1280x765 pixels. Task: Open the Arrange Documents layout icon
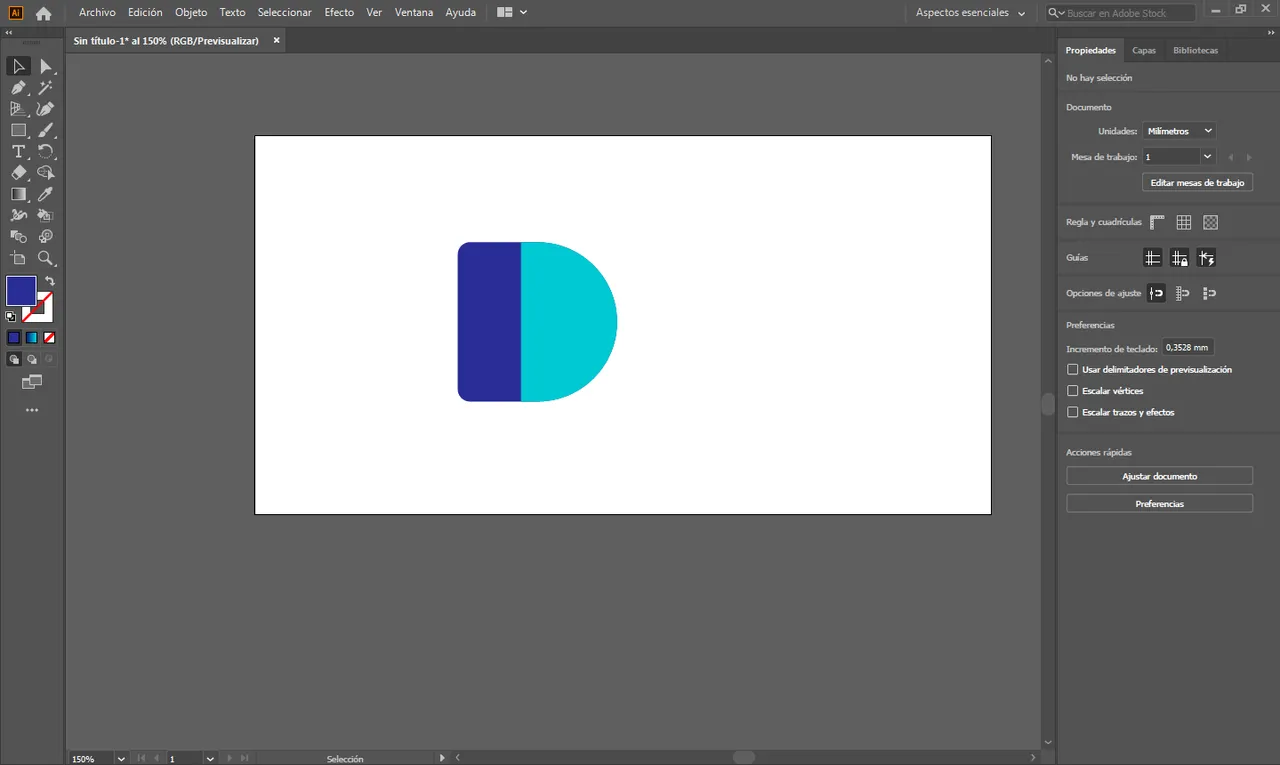click(x=504, y=13)
